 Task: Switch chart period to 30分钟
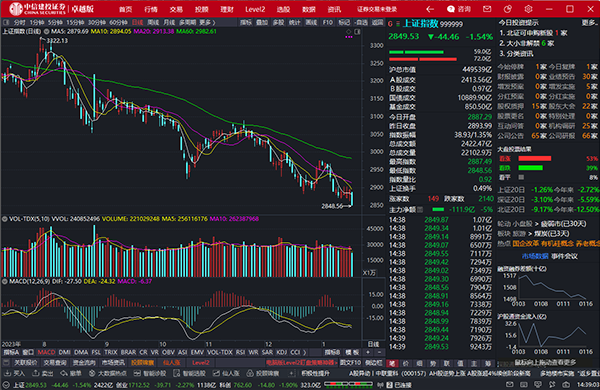tap(97, 23)
